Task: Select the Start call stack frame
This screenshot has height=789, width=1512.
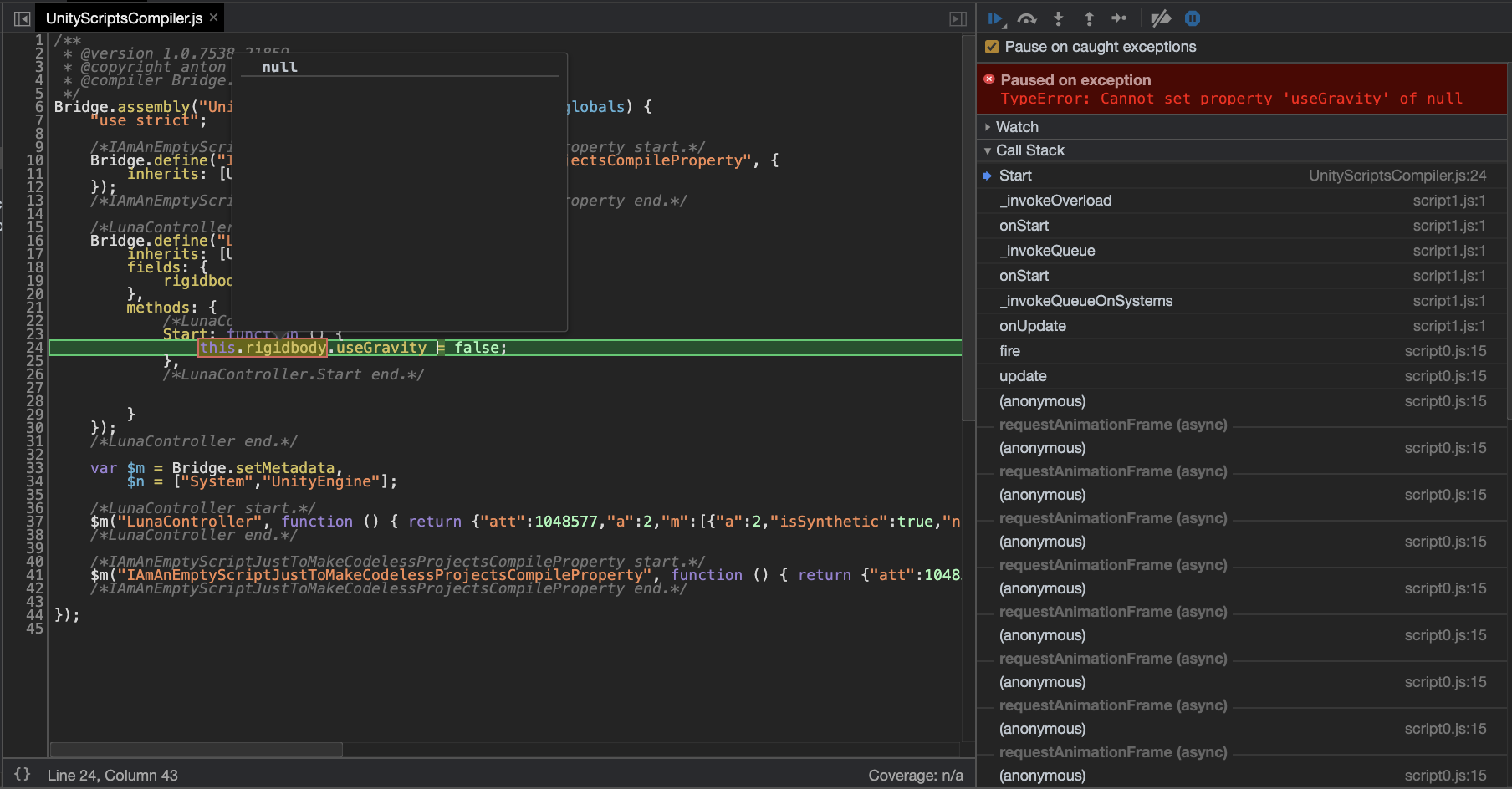Action: tap(1242, 176)
